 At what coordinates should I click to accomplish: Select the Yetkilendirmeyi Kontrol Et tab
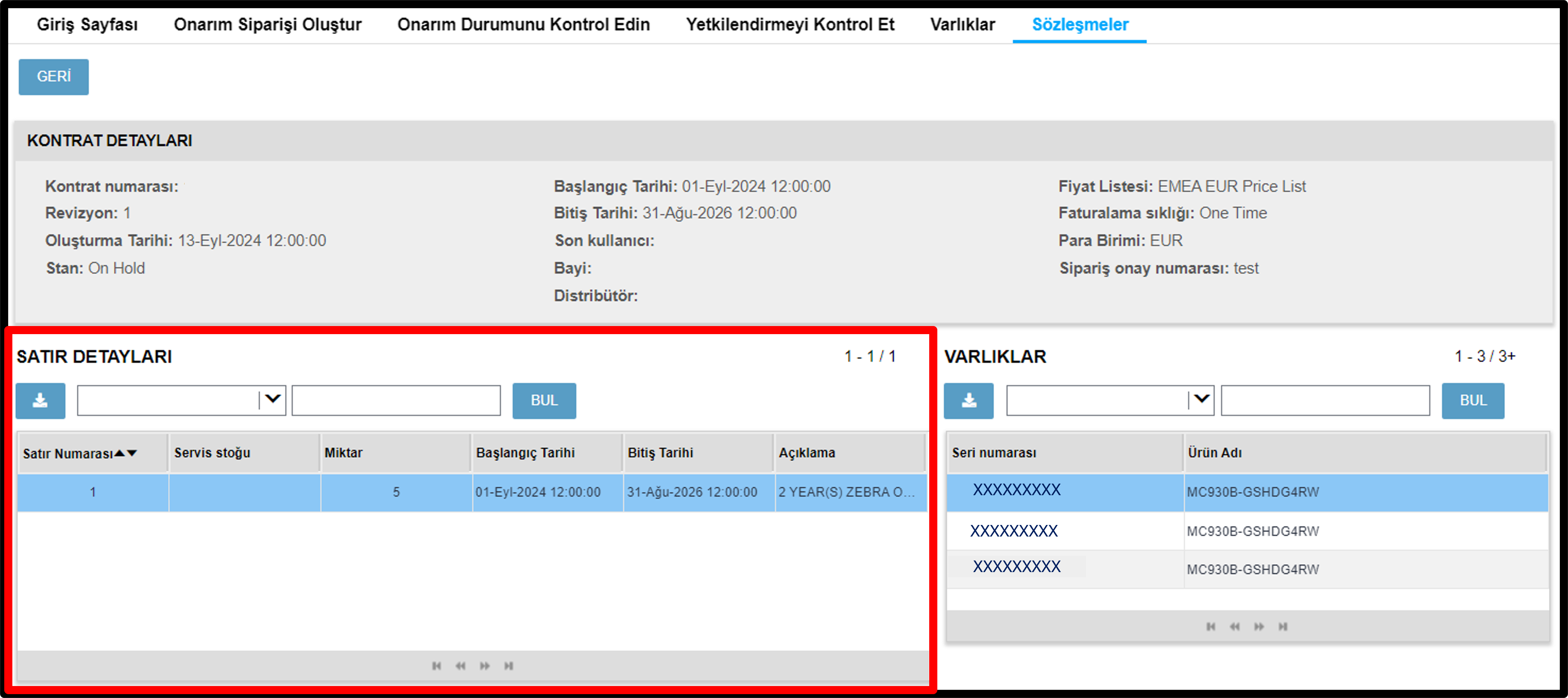(x=790, y=24)
